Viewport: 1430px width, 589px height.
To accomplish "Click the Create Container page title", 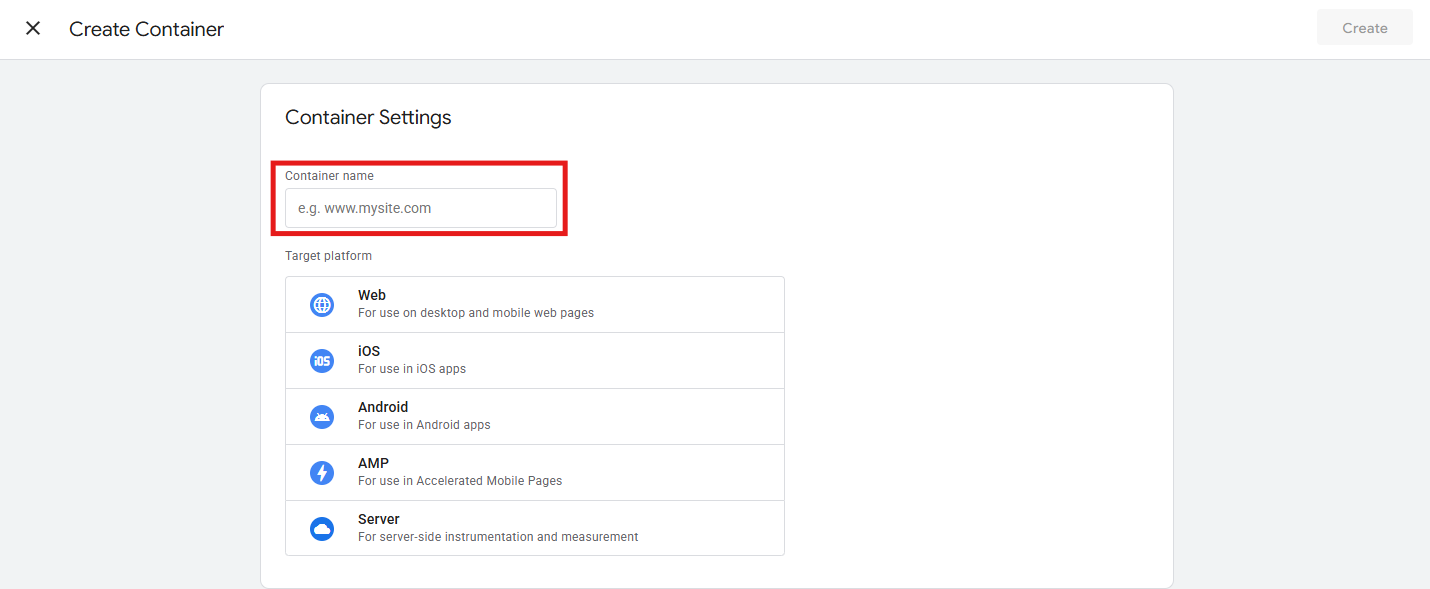I will pos(146,29).
